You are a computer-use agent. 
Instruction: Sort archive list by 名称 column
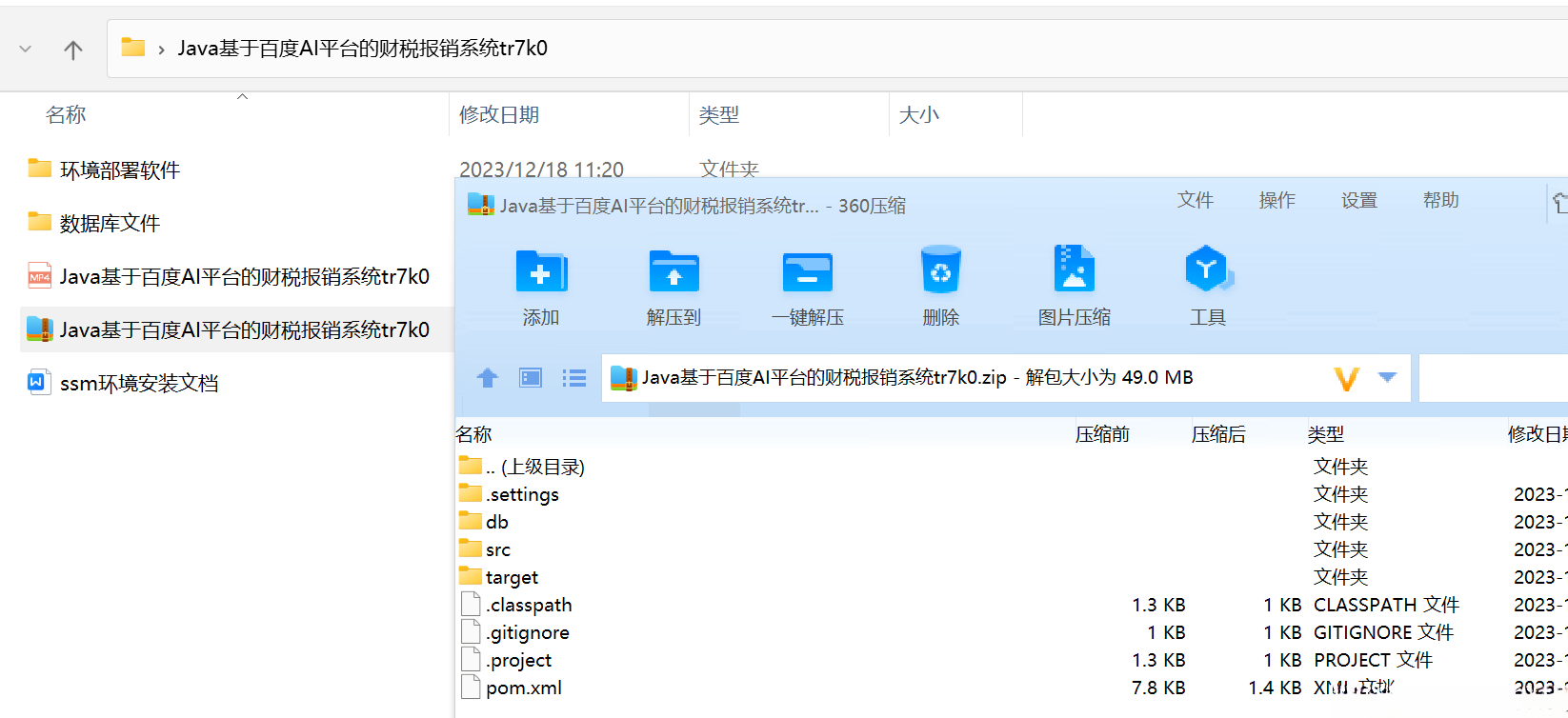tap(474, 434)
